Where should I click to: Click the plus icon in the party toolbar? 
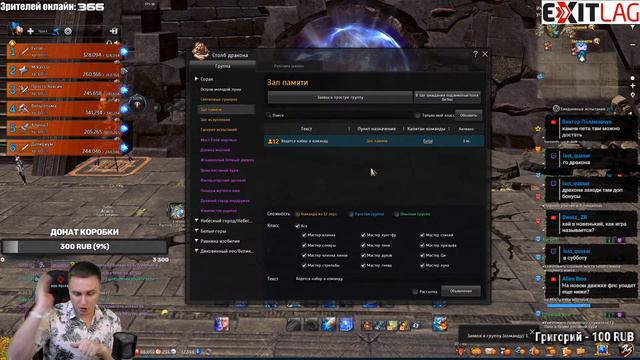coord(31,31)
